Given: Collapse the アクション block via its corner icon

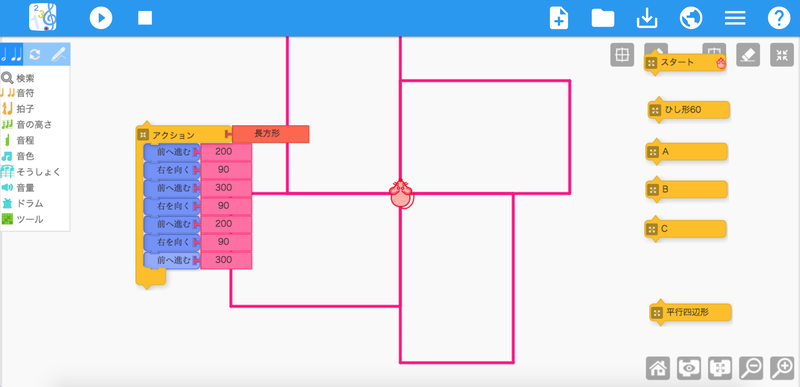Looking at the screenshot, I should pos(143,135).
